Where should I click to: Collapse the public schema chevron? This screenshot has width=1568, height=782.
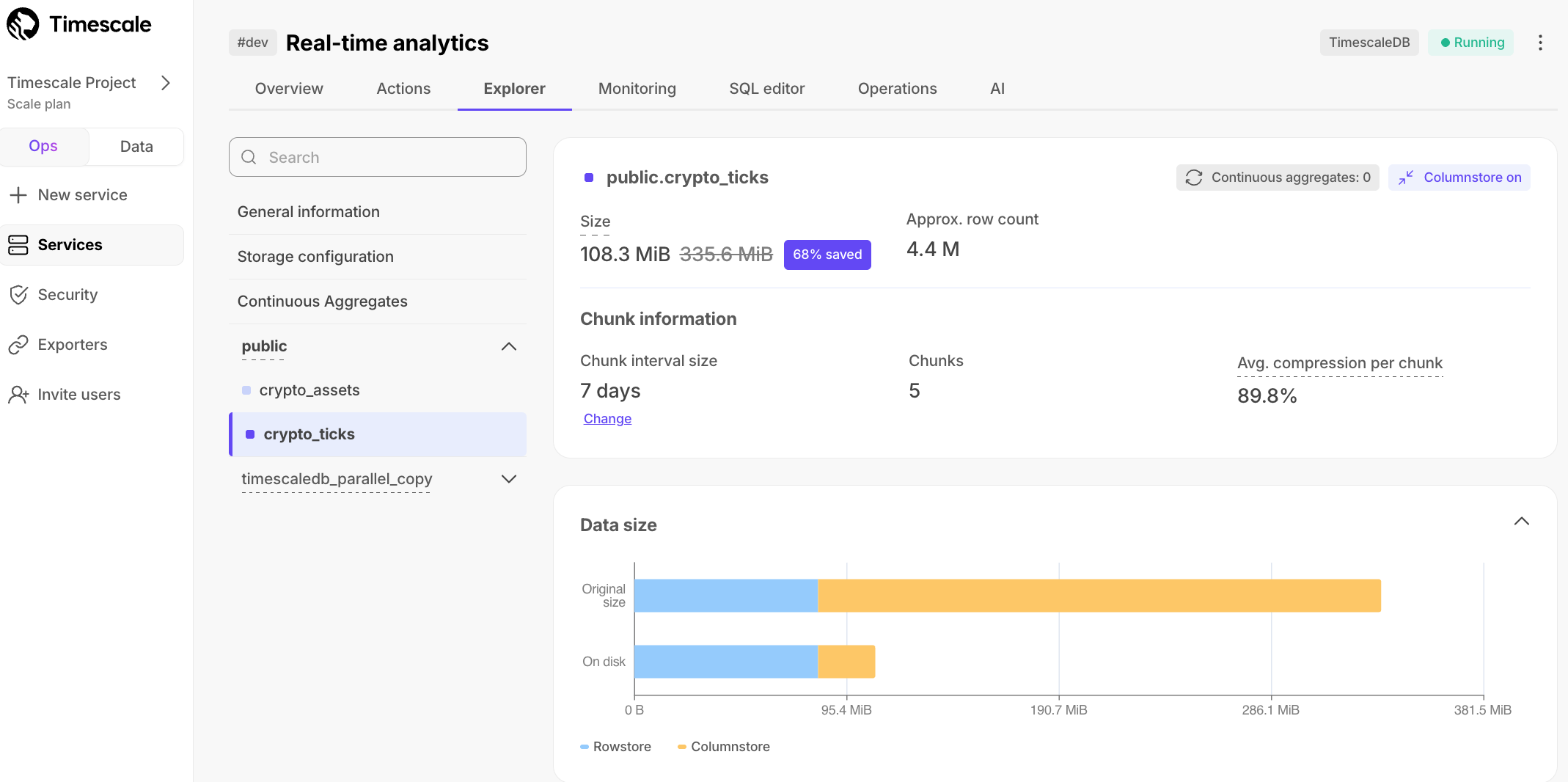pyautogui.click(x=509, y=346)
